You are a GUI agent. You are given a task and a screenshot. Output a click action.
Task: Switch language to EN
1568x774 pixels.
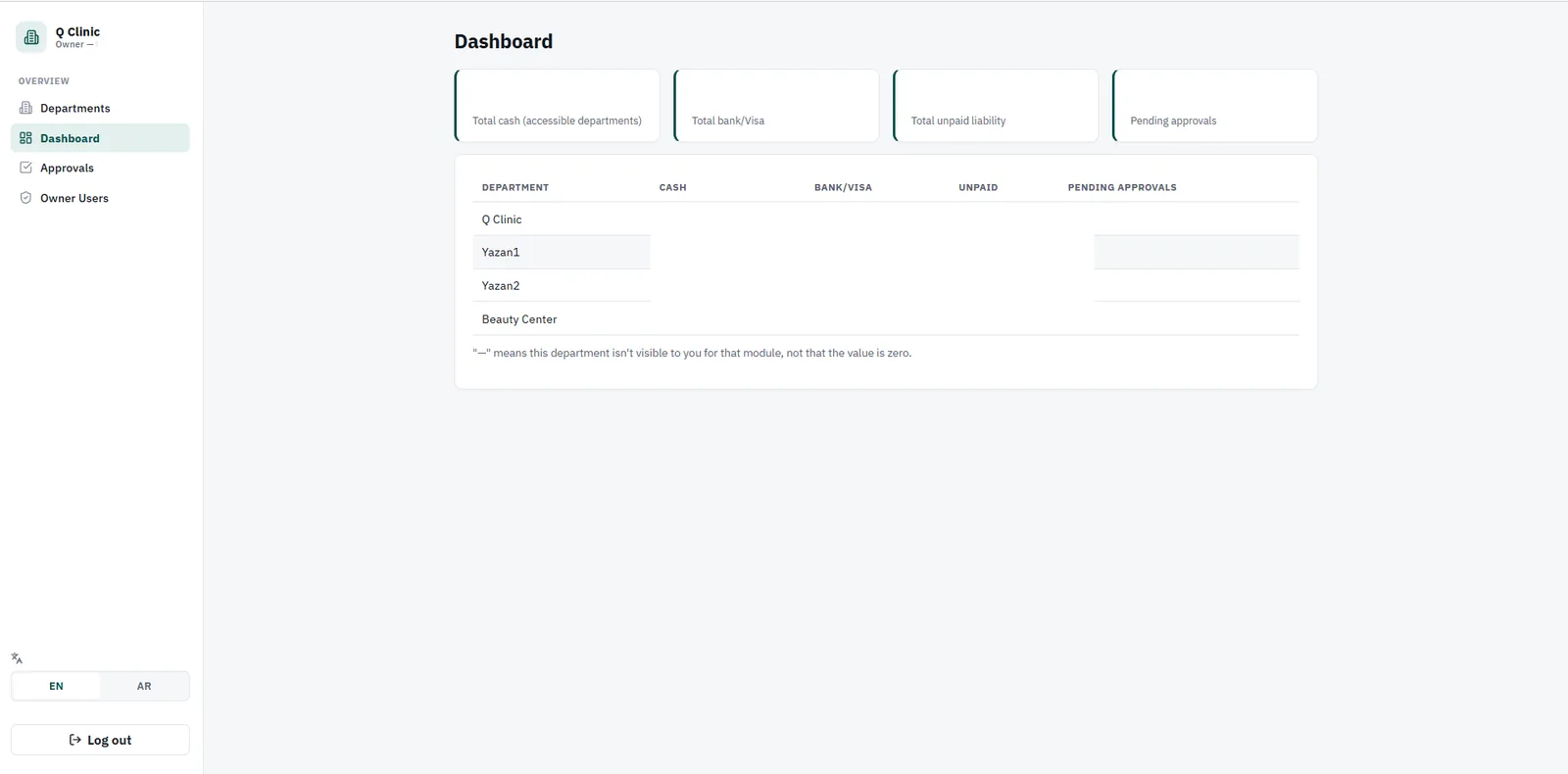(56, 686)
